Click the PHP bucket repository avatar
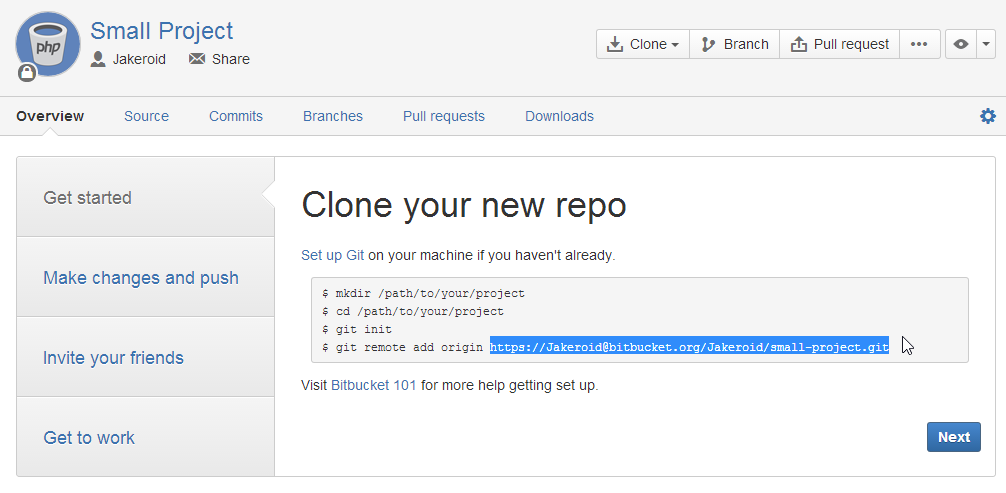This screenshot has height=493, width=1006. coord(48,44)
